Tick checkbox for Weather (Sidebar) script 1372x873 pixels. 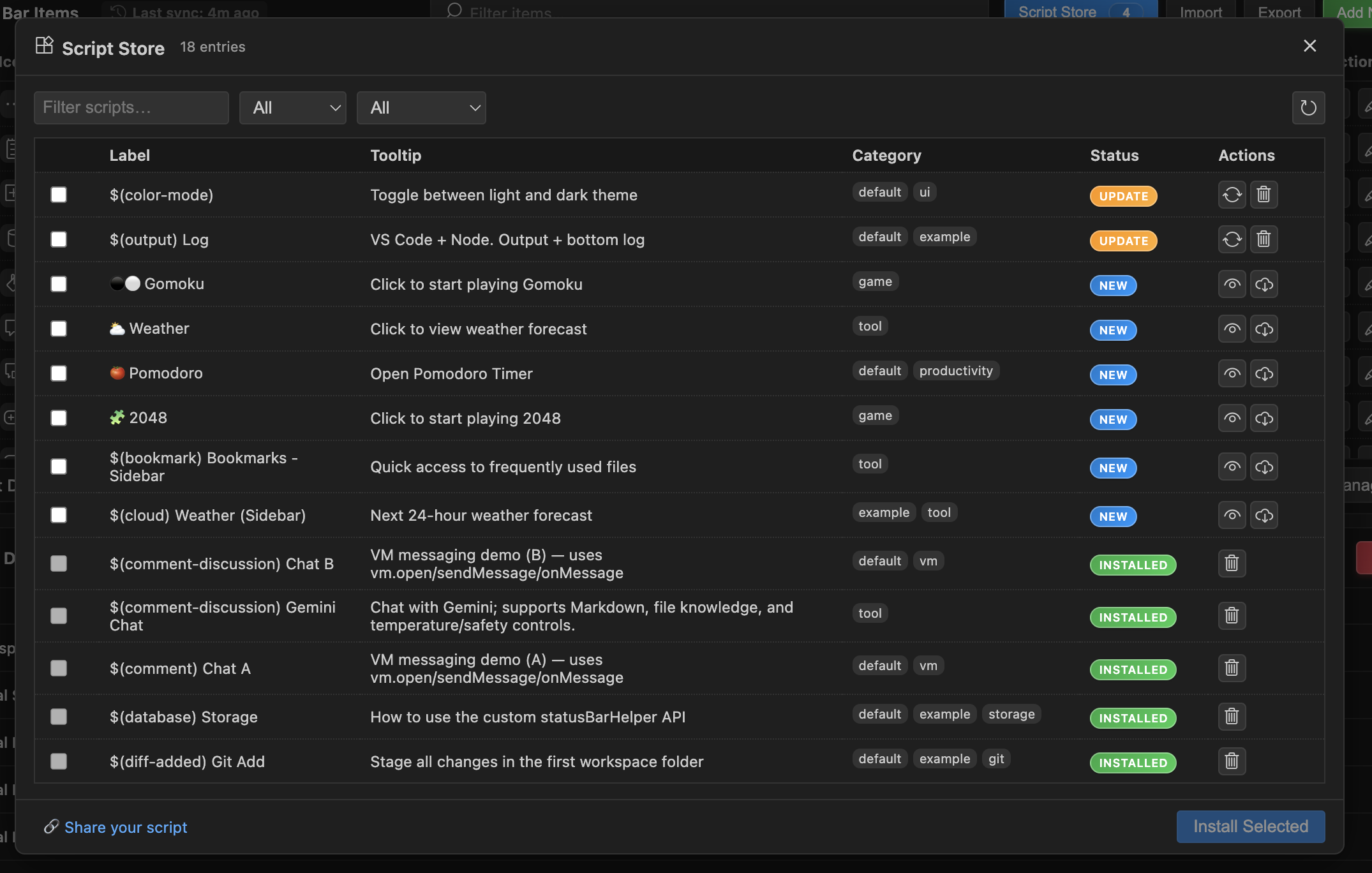(59, 515)
